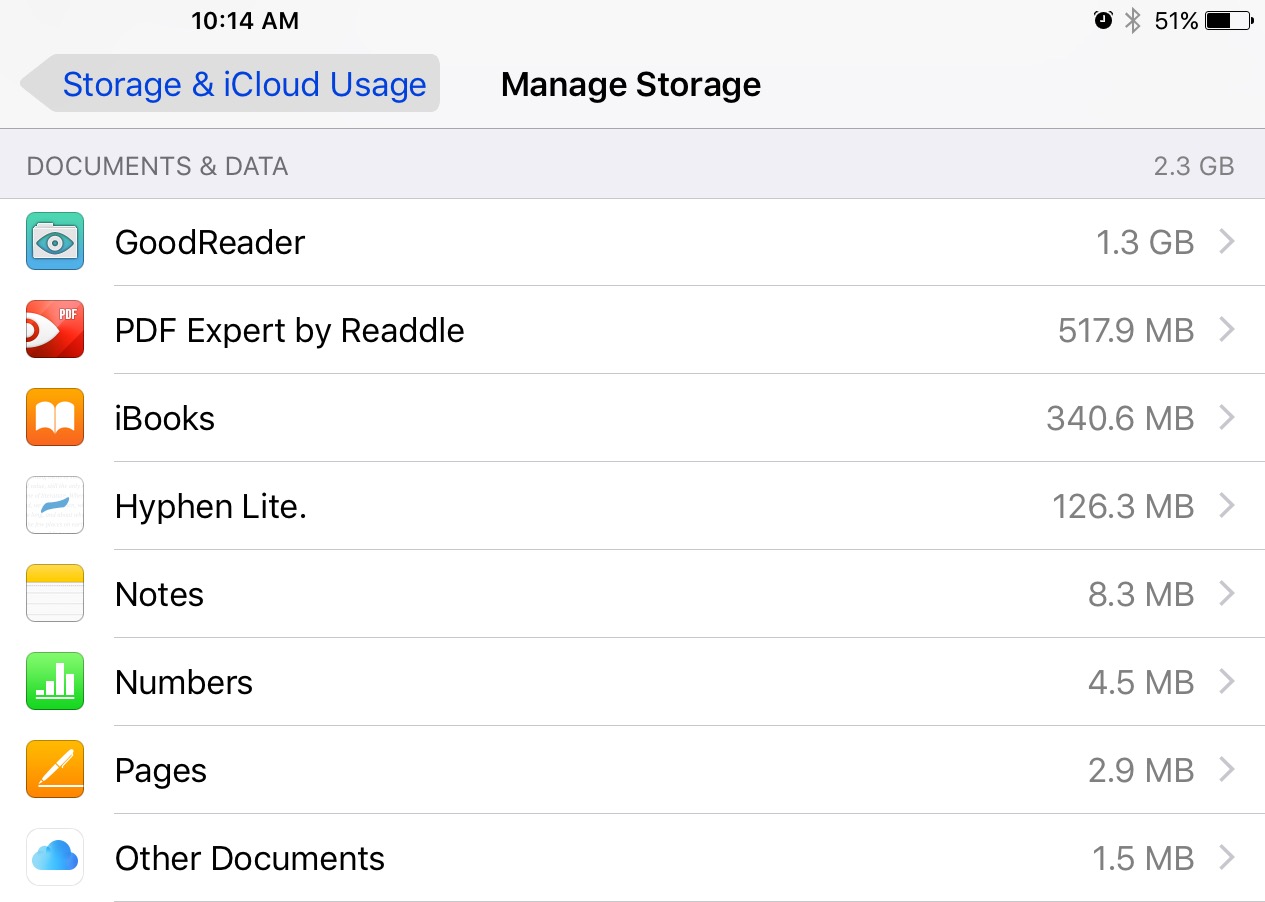Go back to Storage & iCloud Usage
Image resolution: width=1265 pixels, height=902 pixels.
pyautogui.click(x=230, y=84)
